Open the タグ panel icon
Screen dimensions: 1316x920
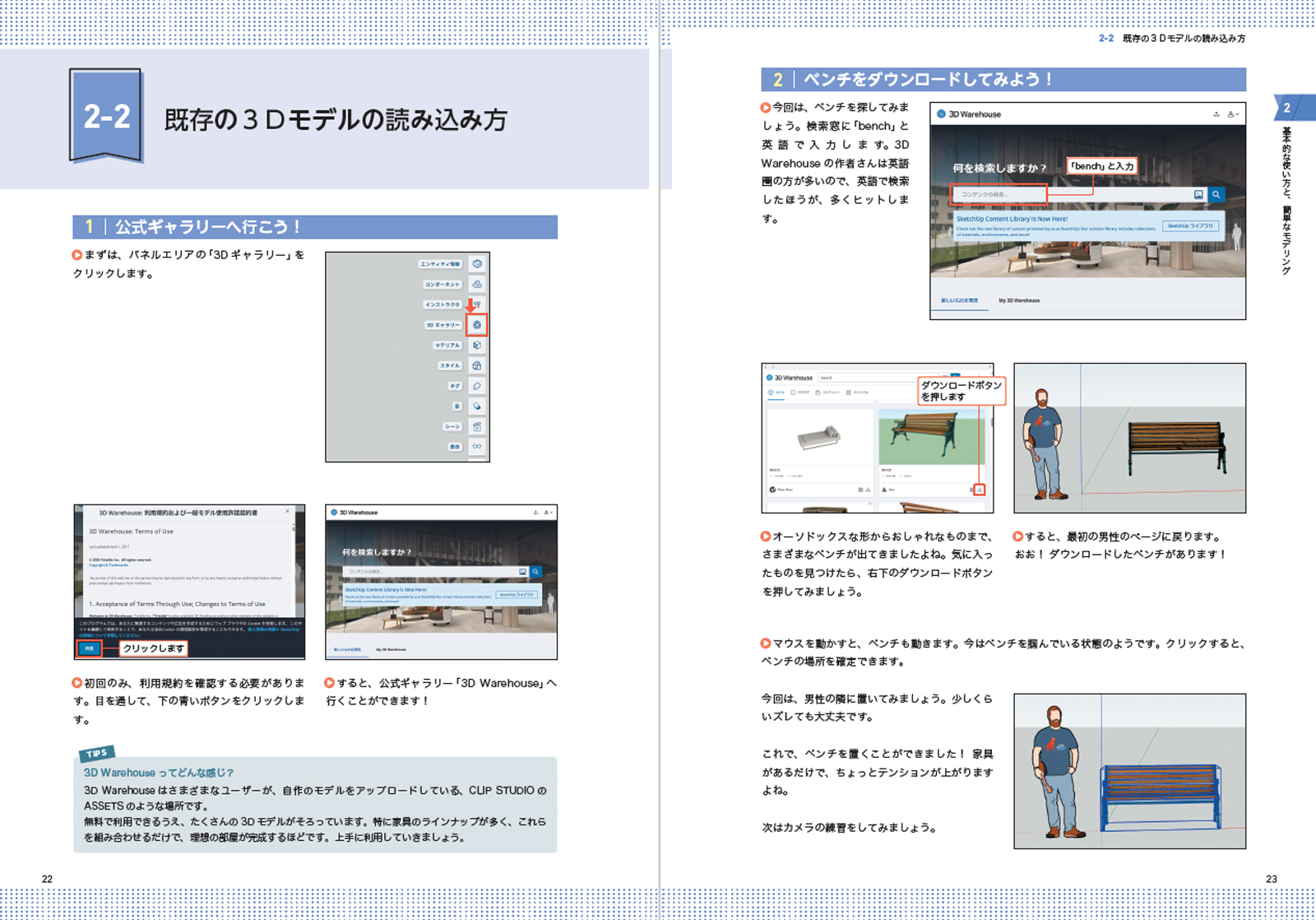pos(477,386)
